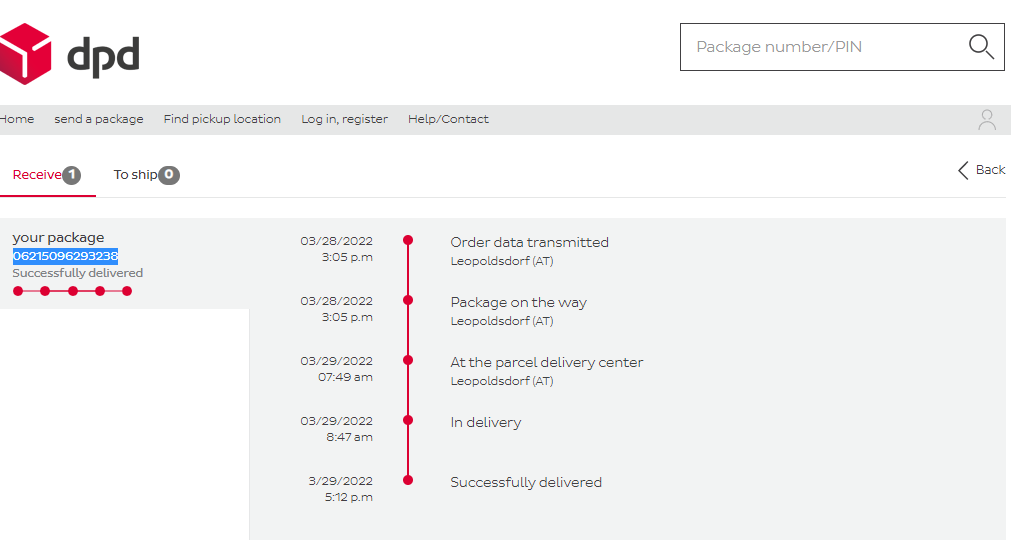Click the Back link
This screenshot has height=540, width=1011.
coord(990,170)
